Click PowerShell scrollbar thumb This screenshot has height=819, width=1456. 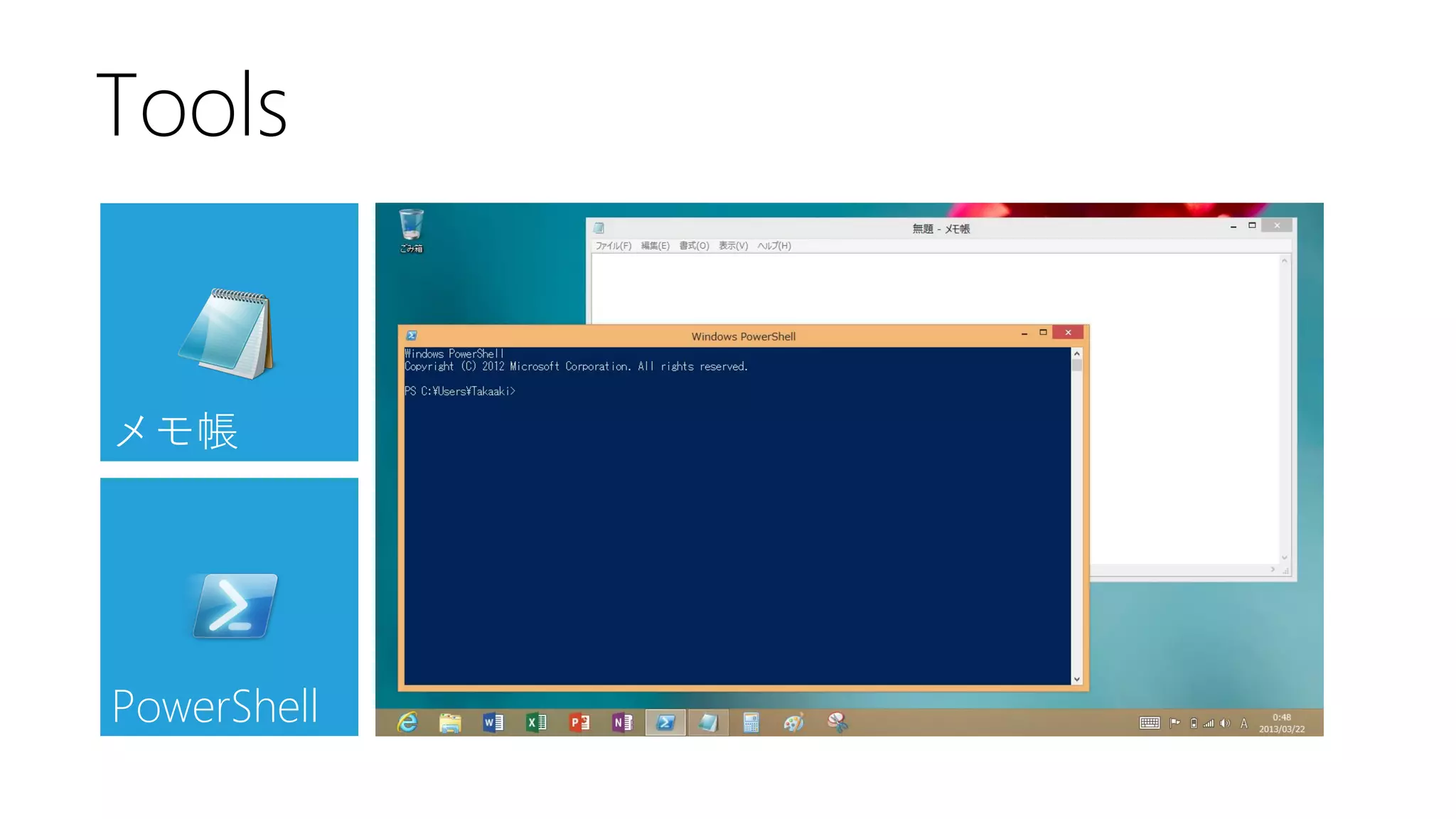(x=1077, y=365)
